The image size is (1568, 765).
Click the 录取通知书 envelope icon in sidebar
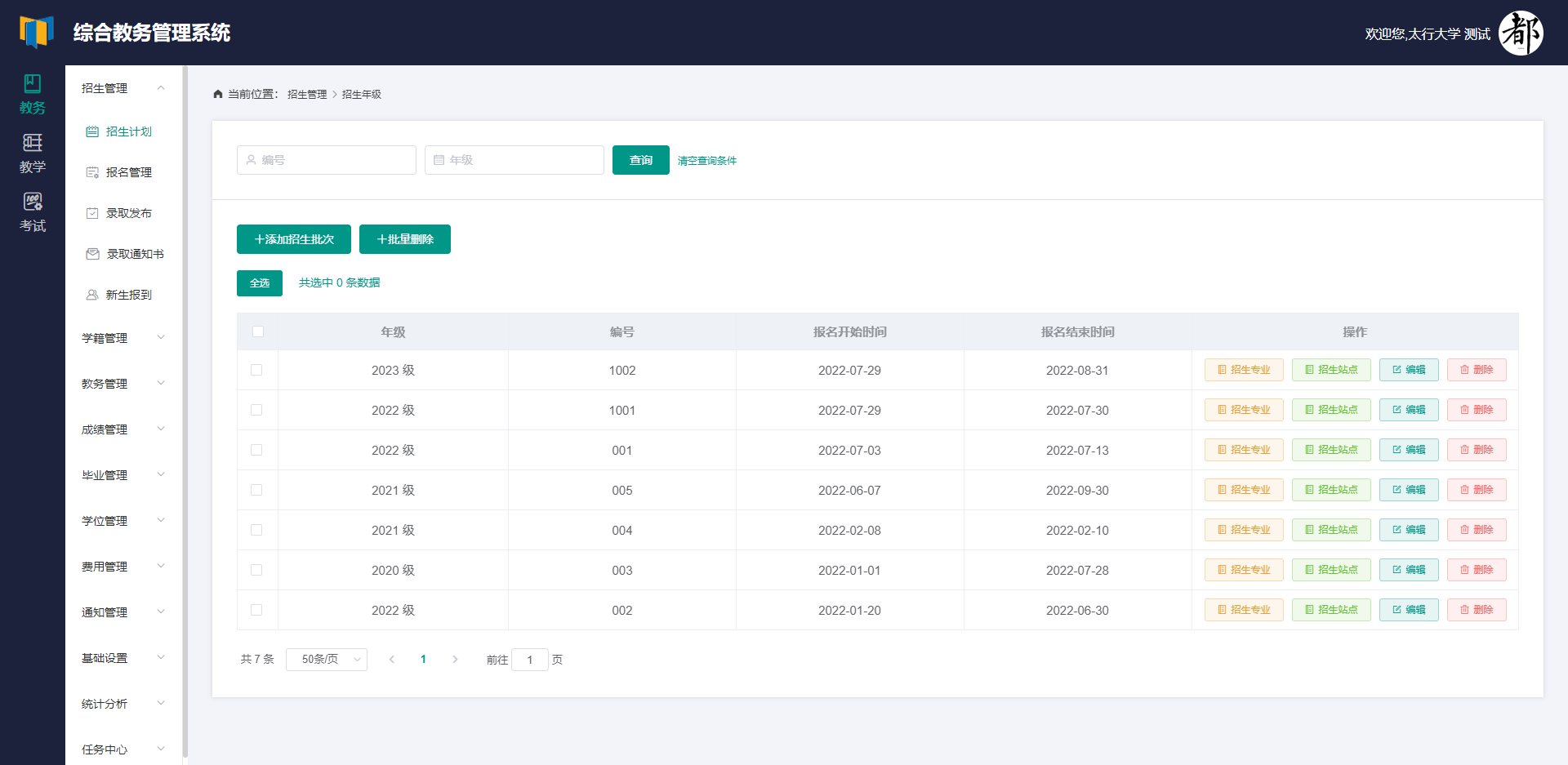click(92, 254)
